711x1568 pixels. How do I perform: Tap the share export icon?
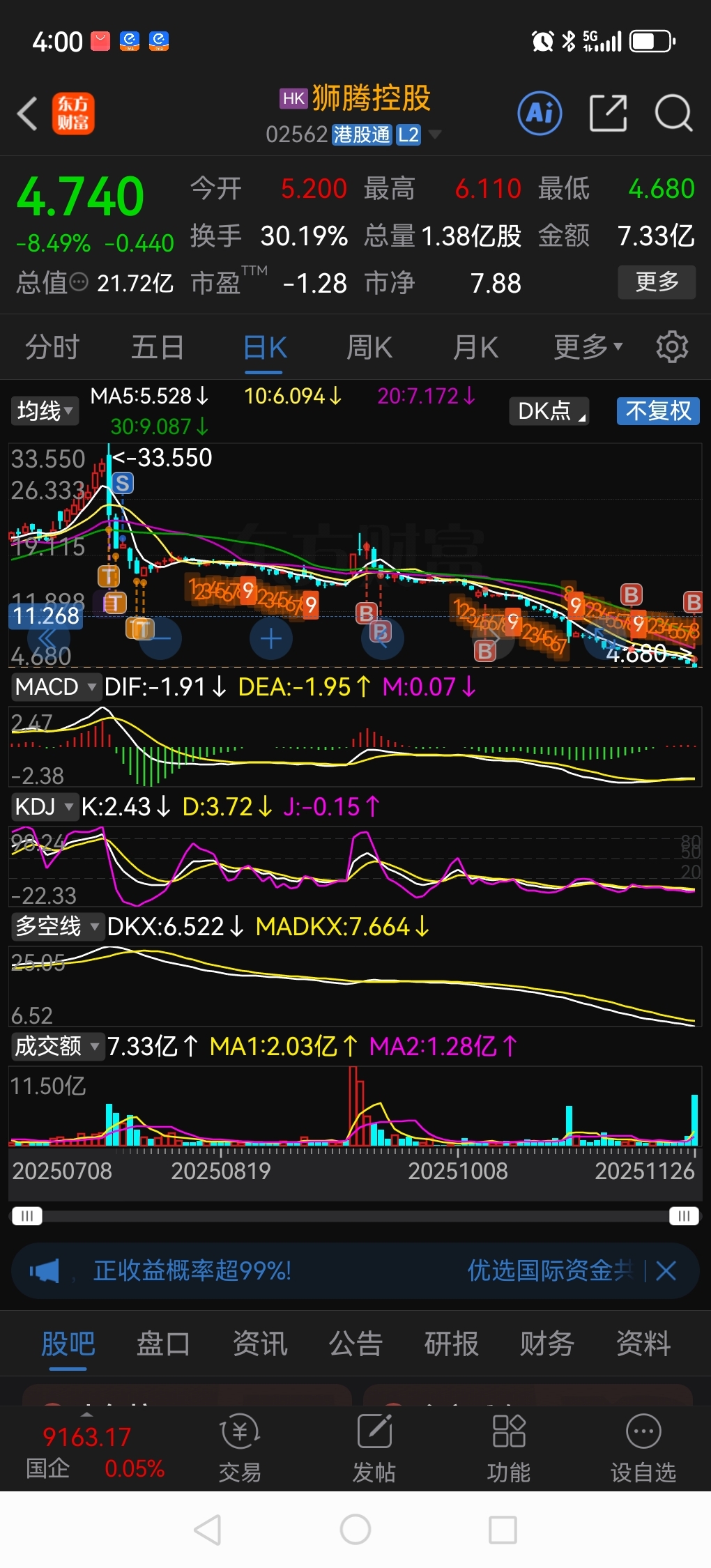click(608, 113)
